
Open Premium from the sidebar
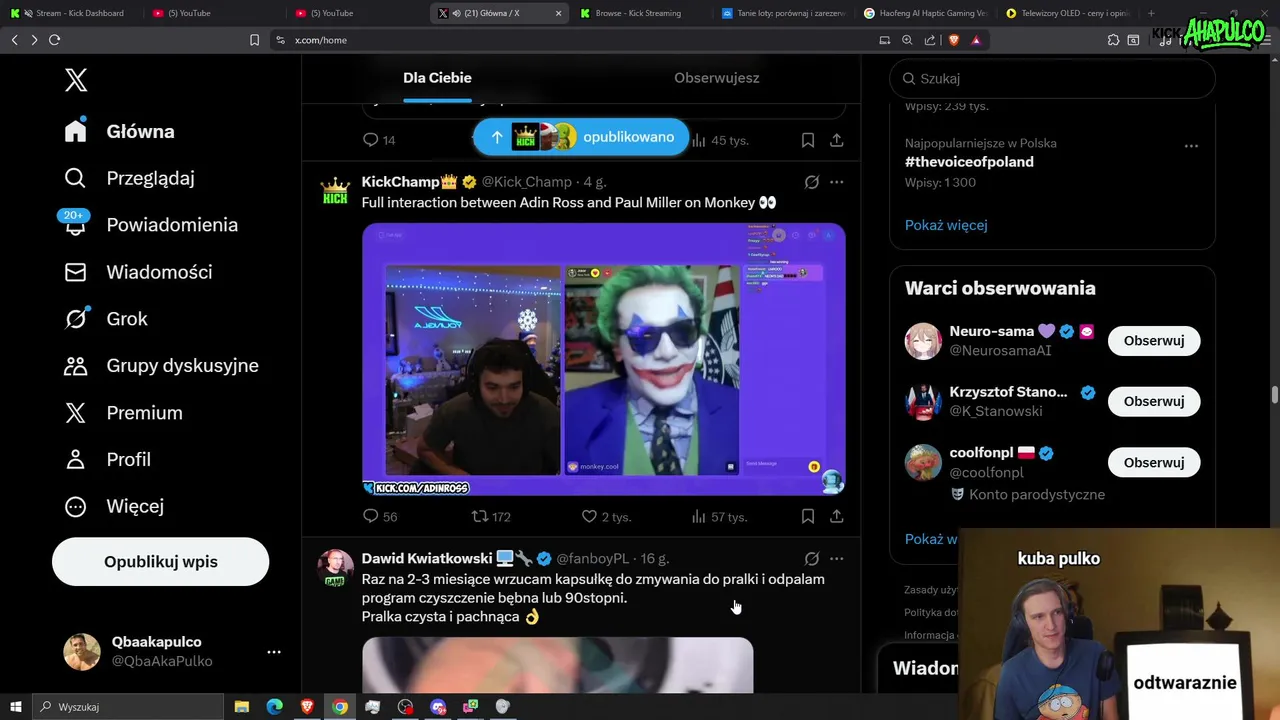(123, 413)
